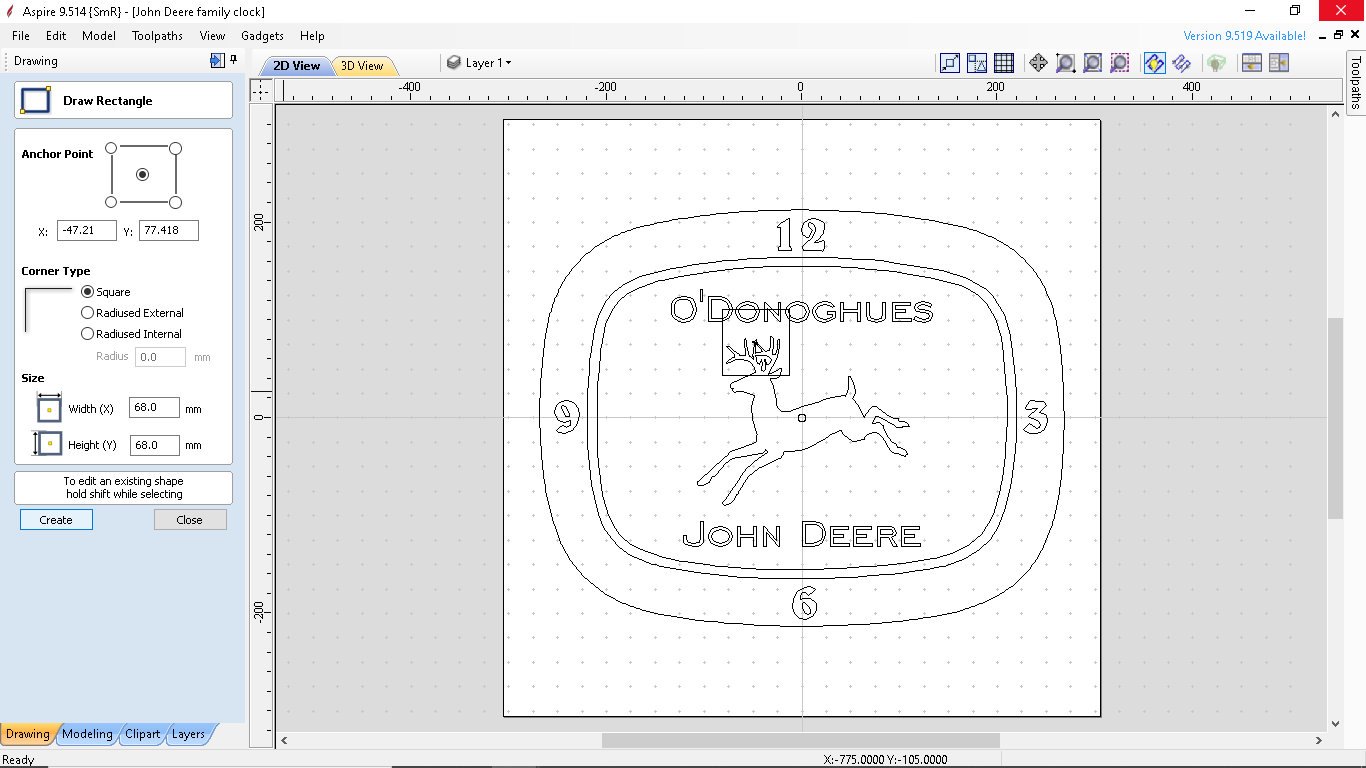This screenshot has height=768, width=1366.
Task: Click the Zoom to Drawing icon
Action: coord(1091,62)
